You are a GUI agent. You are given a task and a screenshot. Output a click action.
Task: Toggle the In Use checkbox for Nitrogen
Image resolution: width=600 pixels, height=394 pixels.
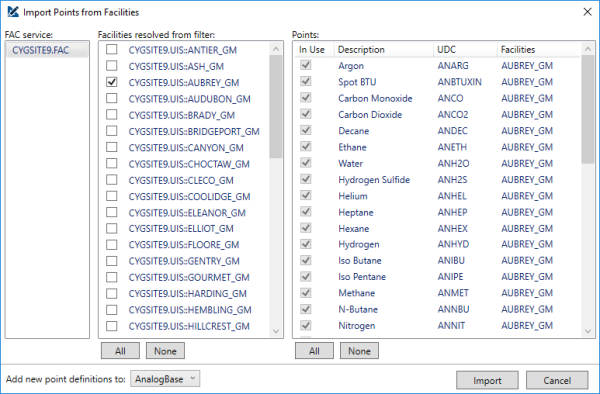pos(305,325)
